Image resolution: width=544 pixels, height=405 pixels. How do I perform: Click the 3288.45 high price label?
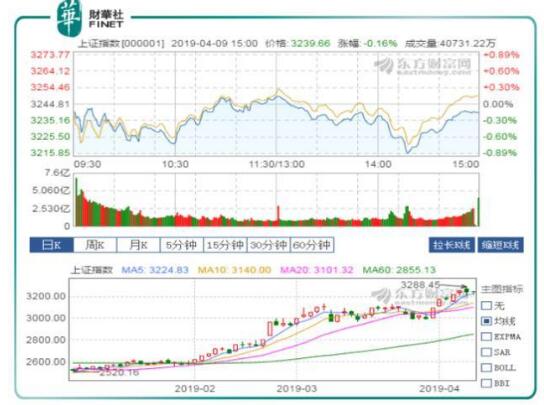click(x=420, y=285)
